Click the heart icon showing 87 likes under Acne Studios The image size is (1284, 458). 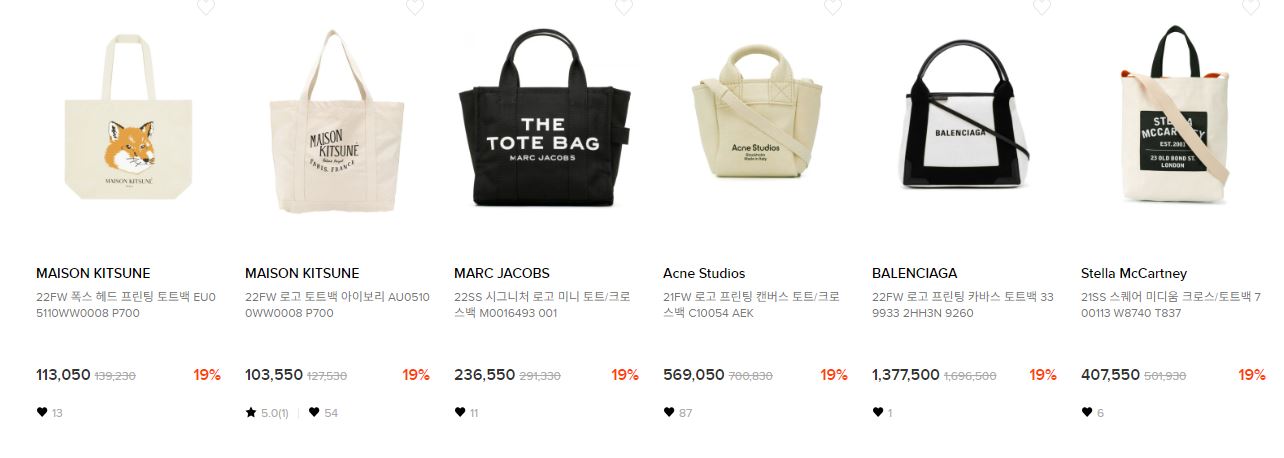(669, 412)
